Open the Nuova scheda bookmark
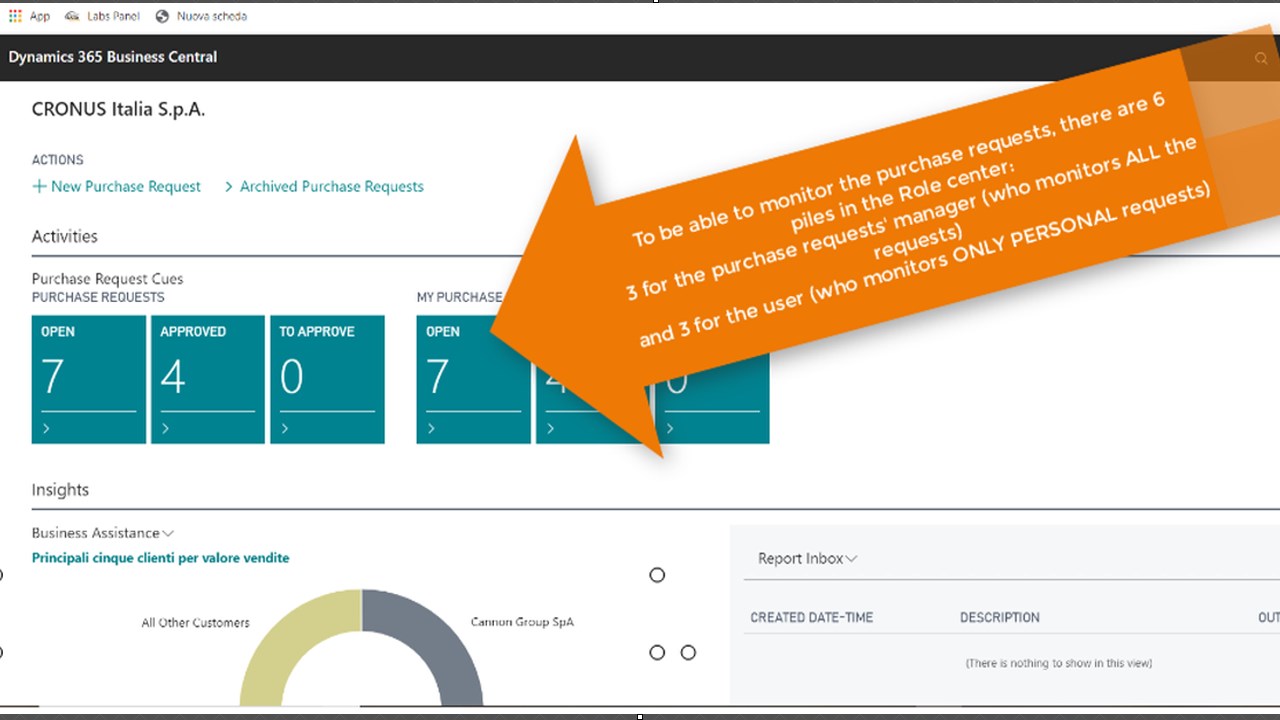Viewport: 1280px width, 720px height. pos(201,16)
